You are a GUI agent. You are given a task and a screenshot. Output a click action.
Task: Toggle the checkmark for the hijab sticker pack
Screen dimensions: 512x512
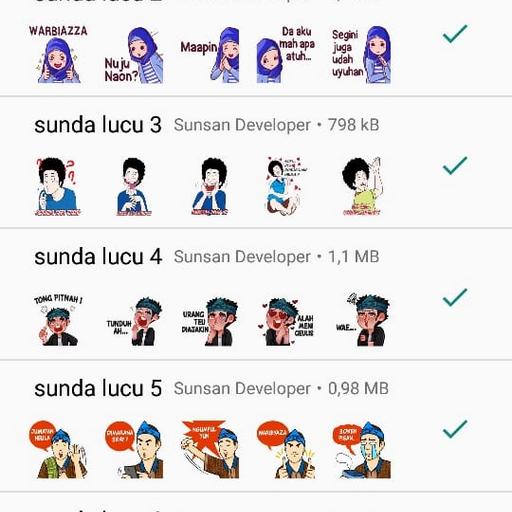click(455, 34)
